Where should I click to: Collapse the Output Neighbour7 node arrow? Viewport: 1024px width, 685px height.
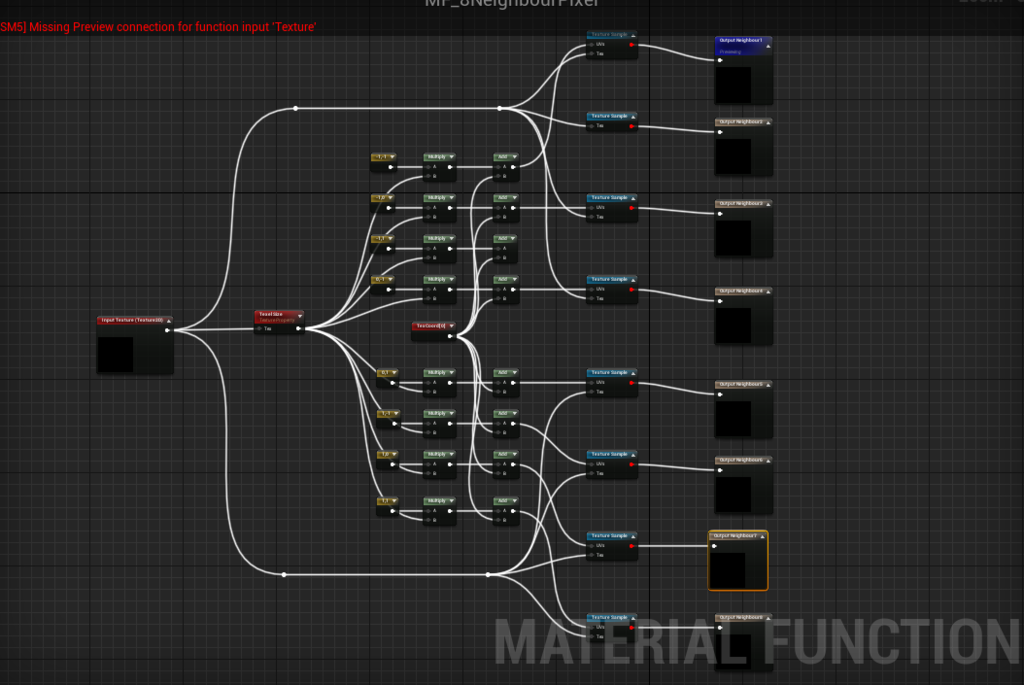762,537
